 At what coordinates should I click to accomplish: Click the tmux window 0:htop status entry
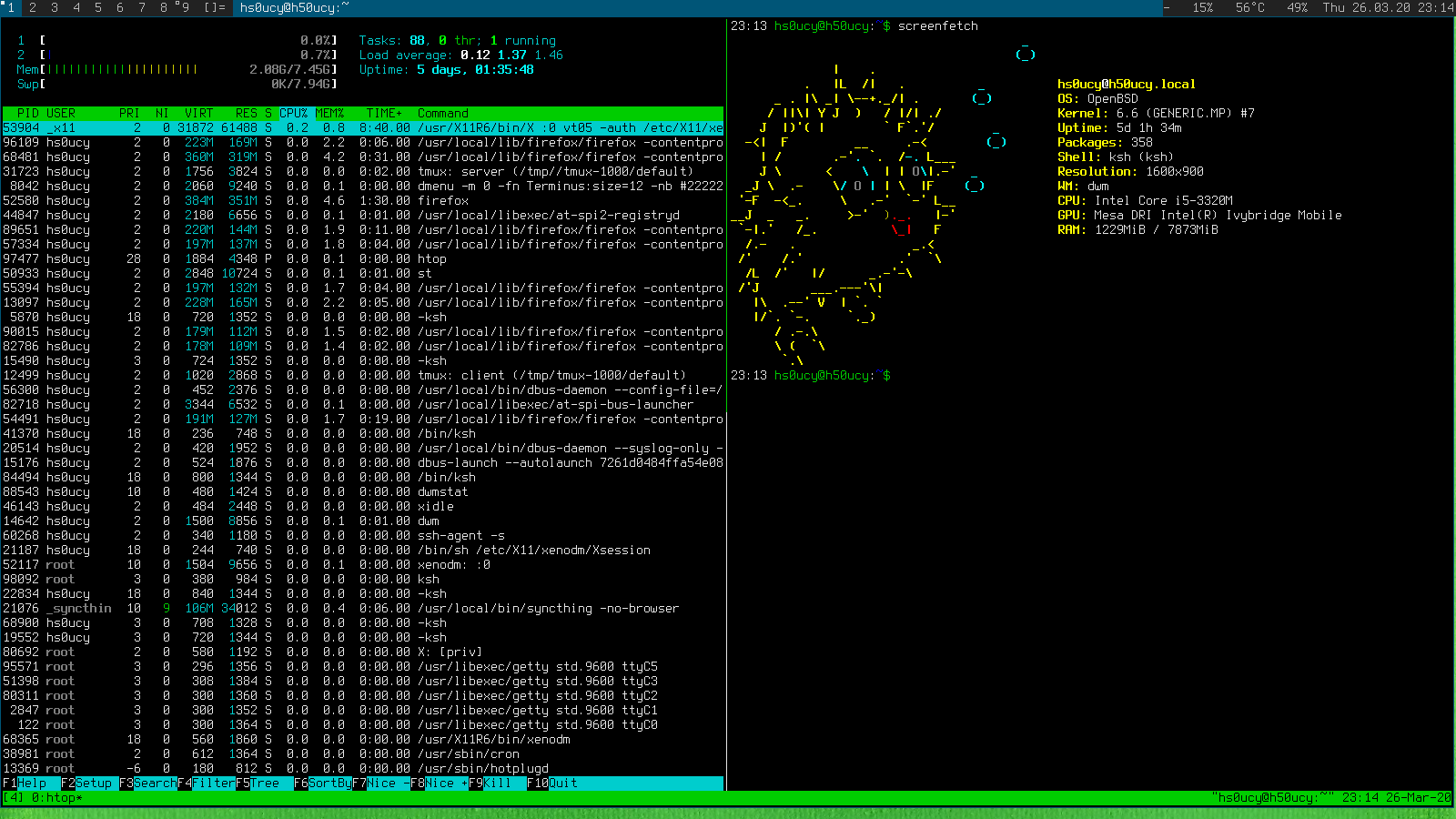click(57, 797)
